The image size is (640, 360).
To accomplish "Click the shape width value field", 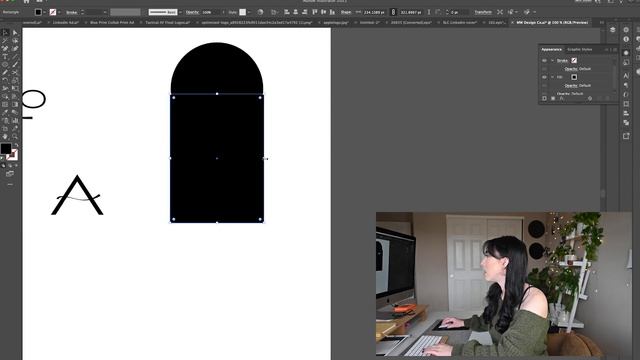I will click(374, 12).
